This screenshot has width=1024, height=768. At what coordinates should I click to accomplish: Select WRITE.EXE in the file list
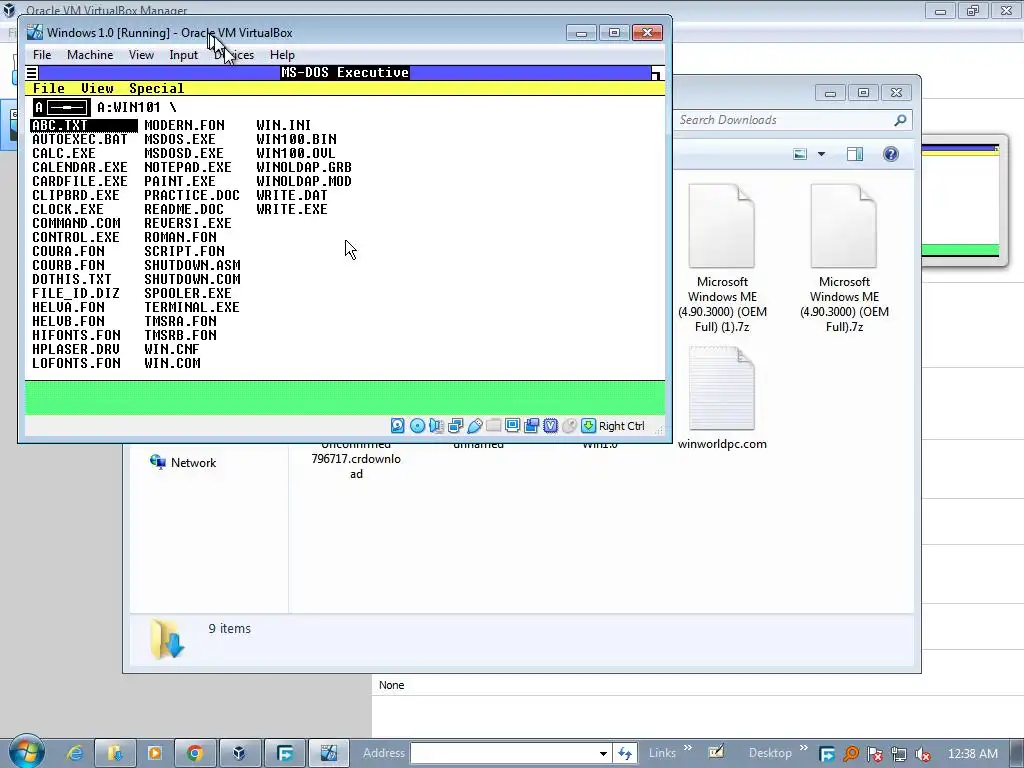(292, 210)
